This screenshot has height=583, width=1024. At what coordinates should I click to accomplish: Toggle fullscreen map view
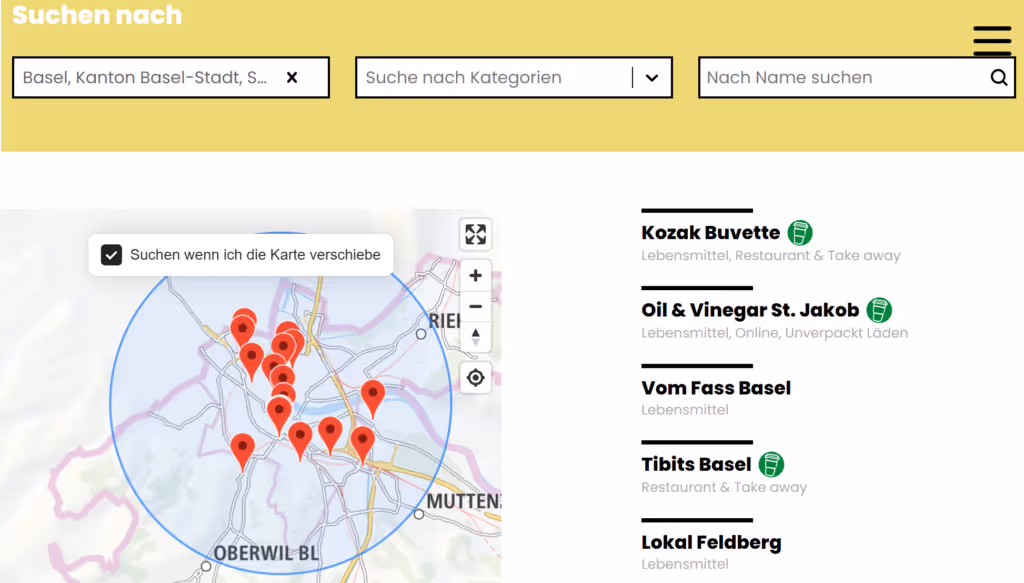pos(475,234)
